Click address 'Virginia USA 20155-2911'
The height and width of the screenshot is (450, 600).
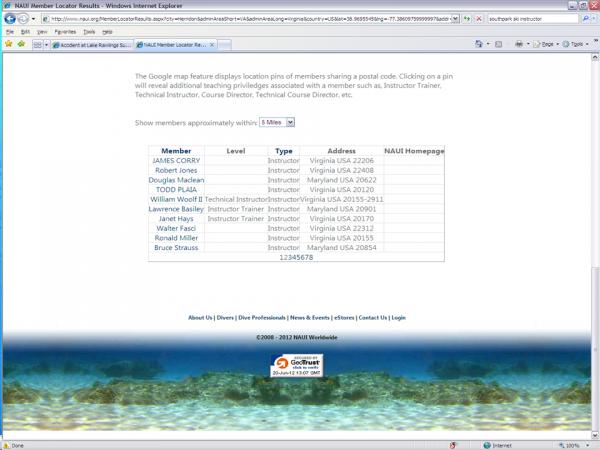342,199
